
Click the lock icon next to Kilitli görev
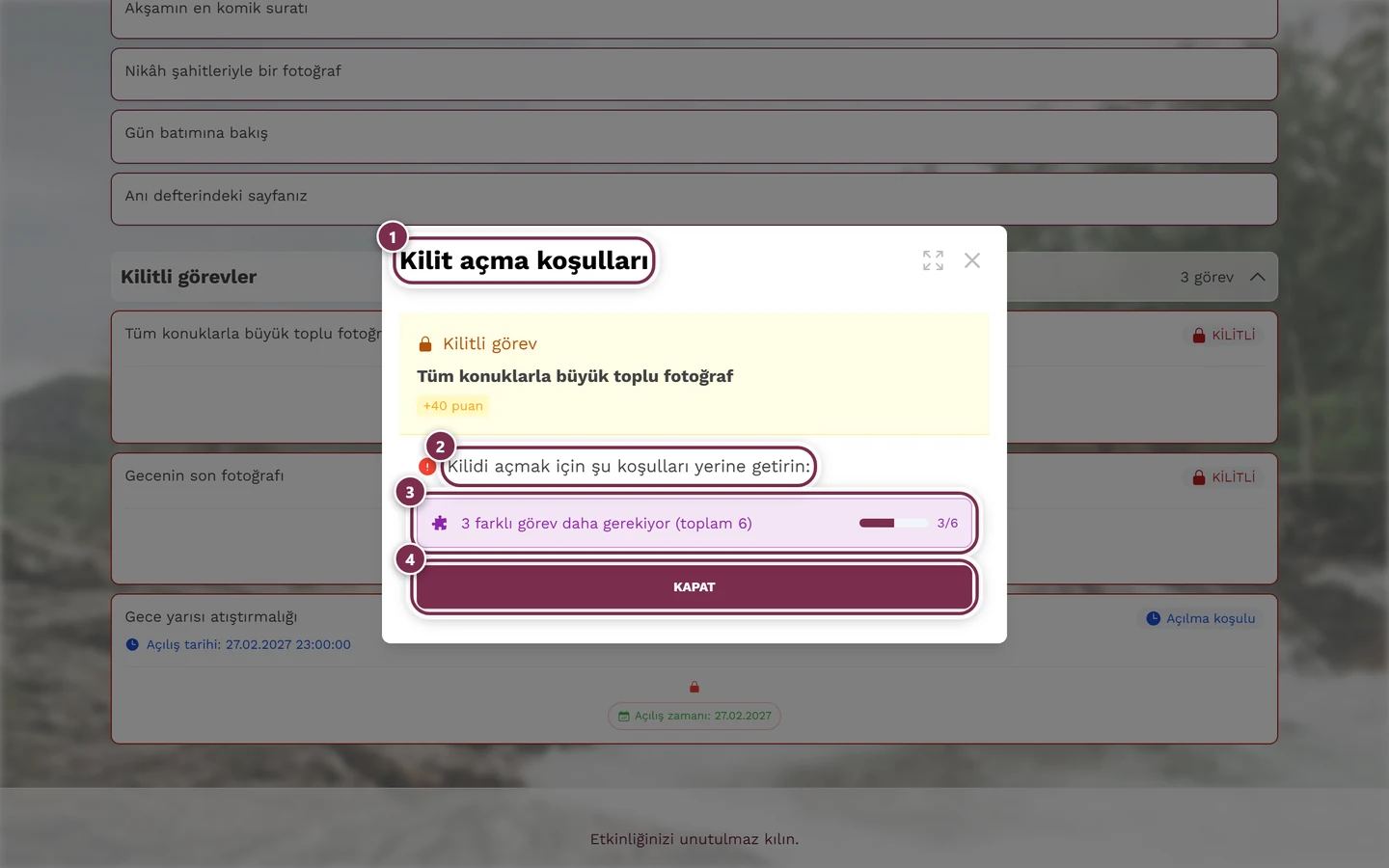(425, 344)
